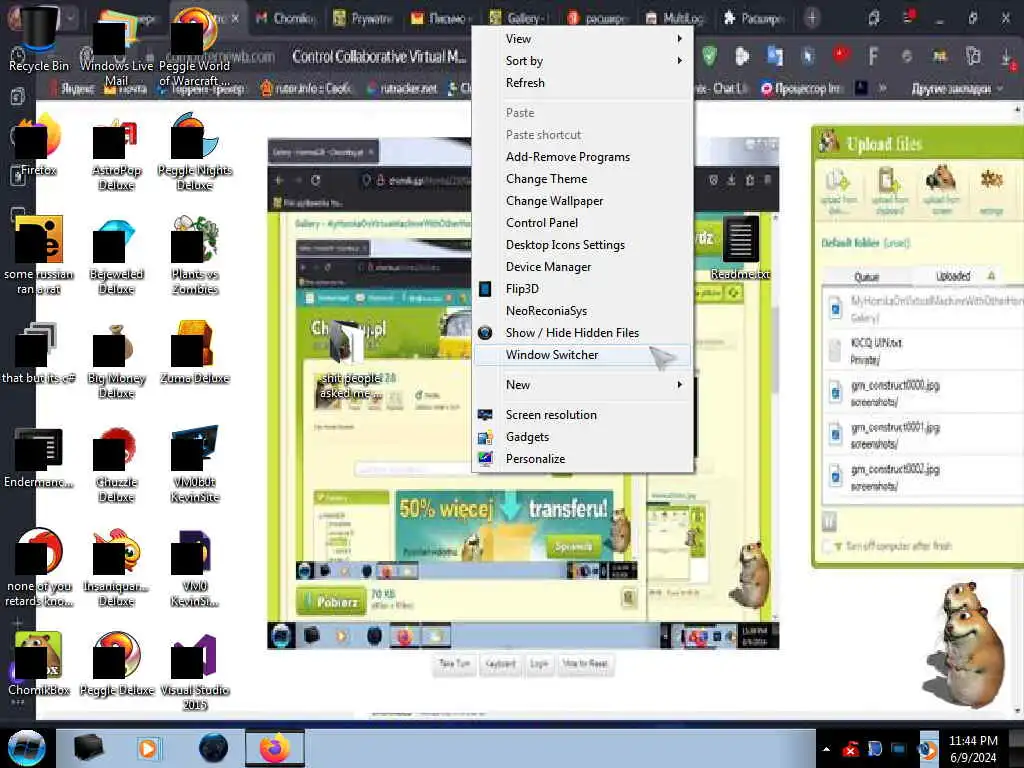Select the 'some russian ran a rat' icon

pyautogui.click(x=39, y=255)
